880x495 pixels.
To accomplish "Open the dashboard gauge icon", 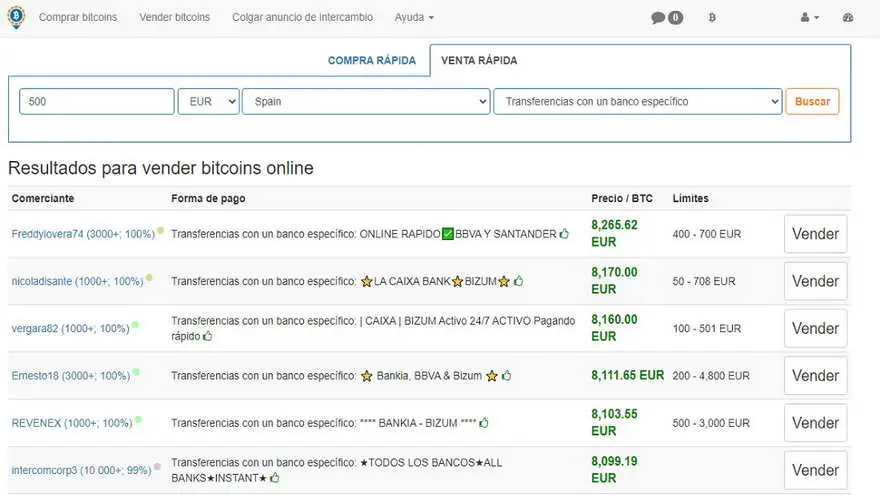I will [x=848, y=17].
